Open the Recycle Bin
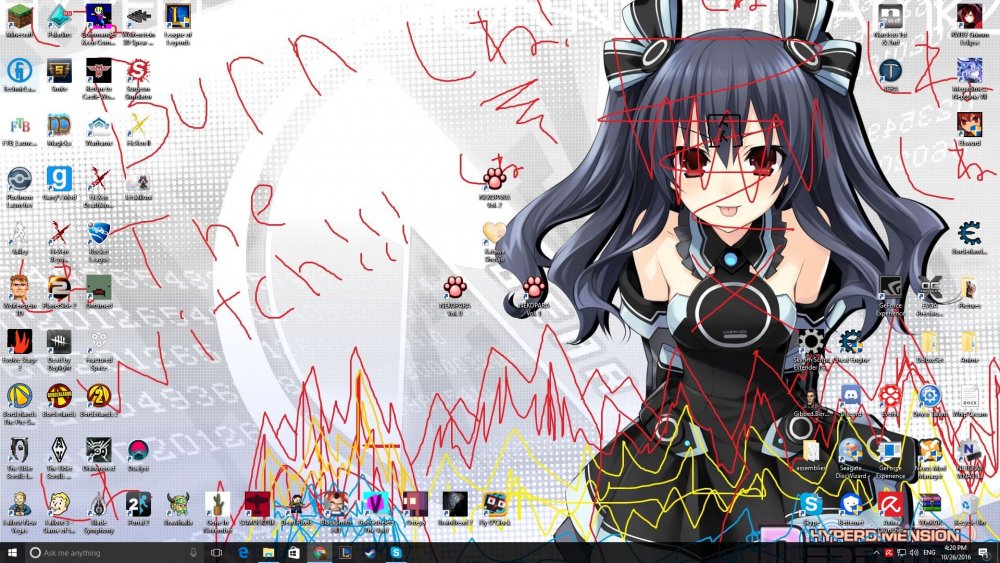 968,503
